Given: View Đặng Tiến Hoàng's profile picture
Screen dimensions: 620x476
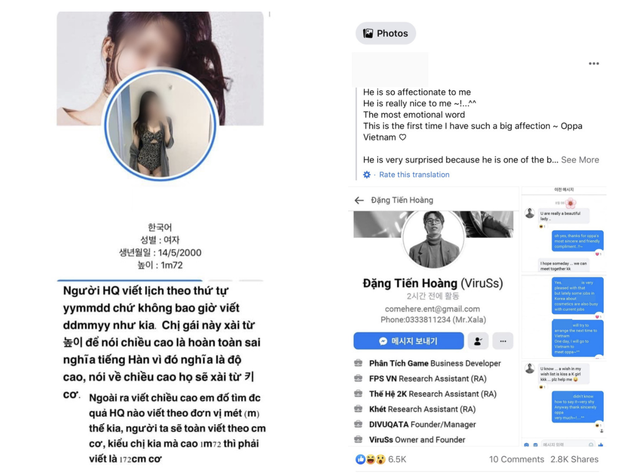Looking at the screenshot, I should coord(433,239).
